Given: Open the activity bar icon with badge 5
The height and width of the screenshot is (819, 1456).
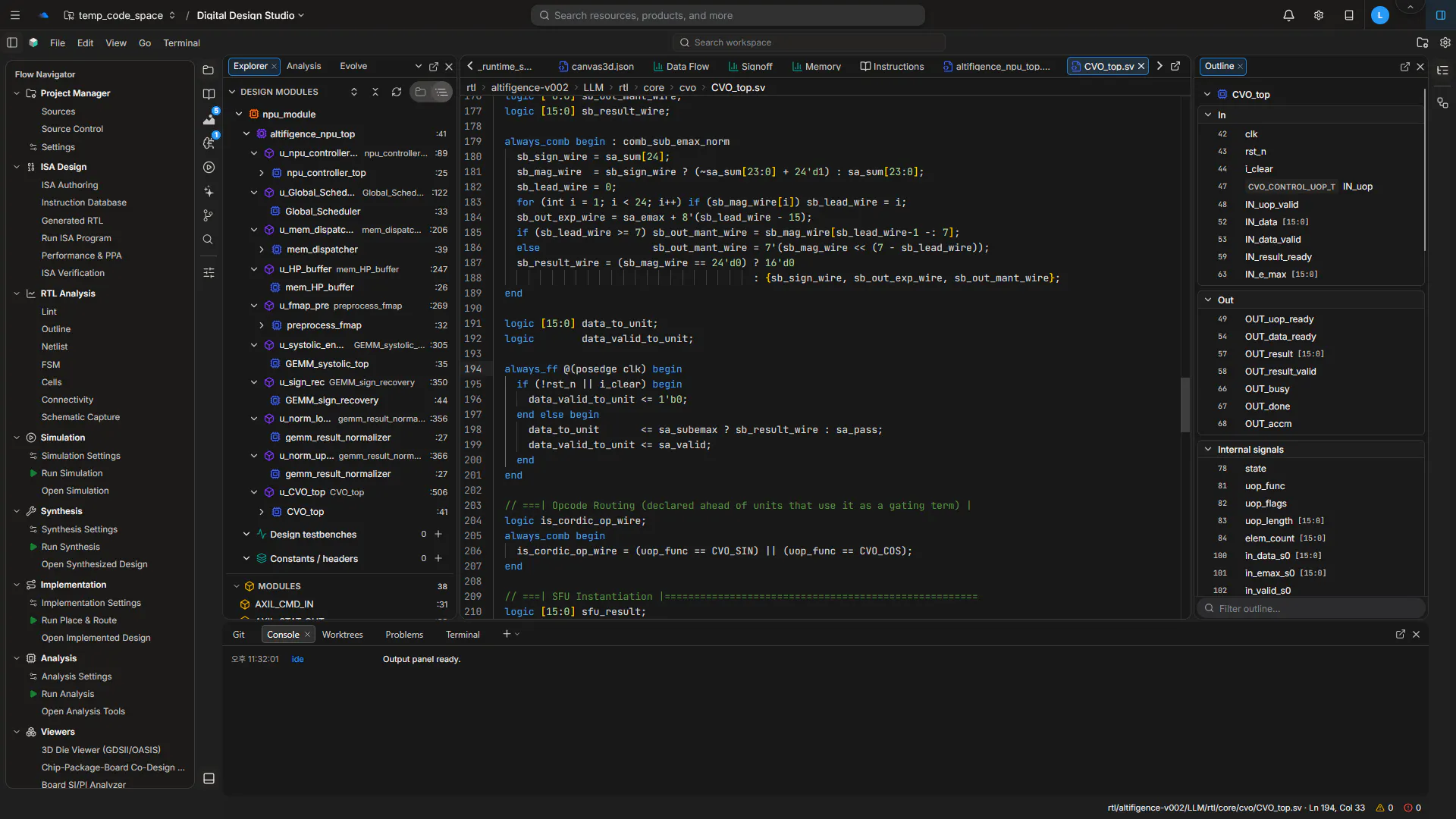Looking at the screenshot, I should point(209,118).
